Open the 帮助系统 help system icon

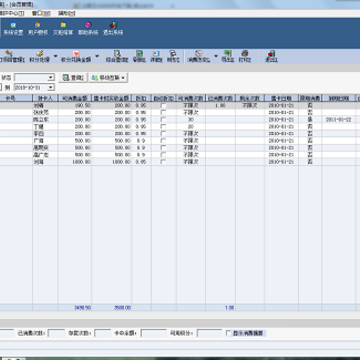click(88, 29)
